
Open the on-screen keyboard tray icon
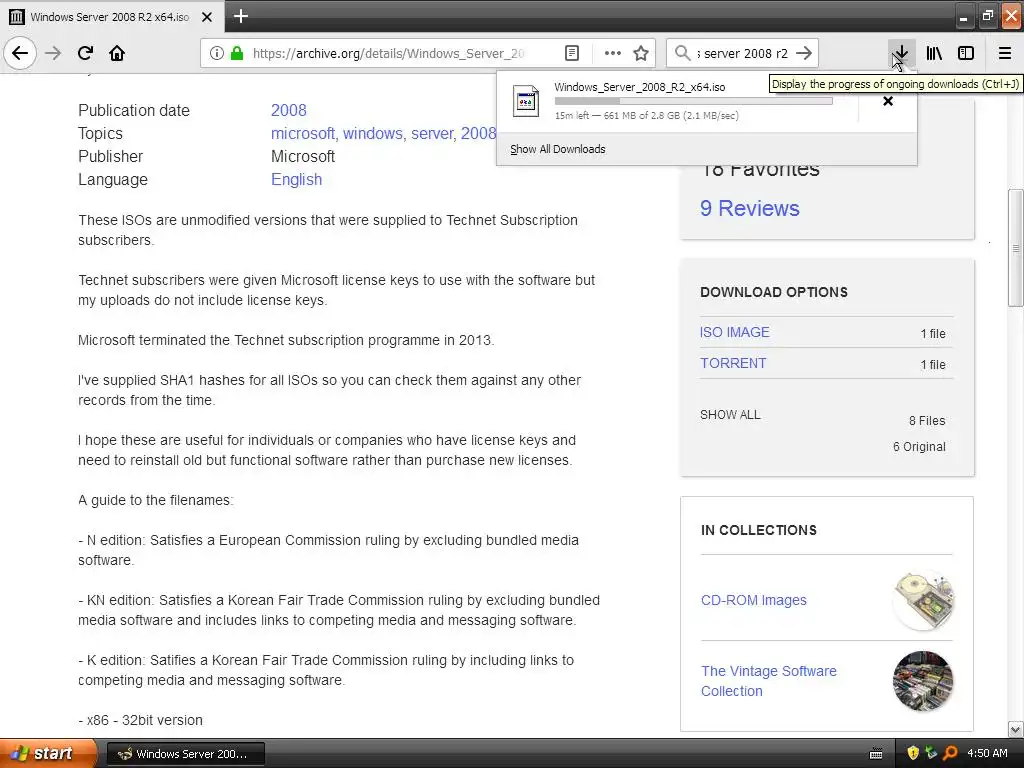point(876,754)
